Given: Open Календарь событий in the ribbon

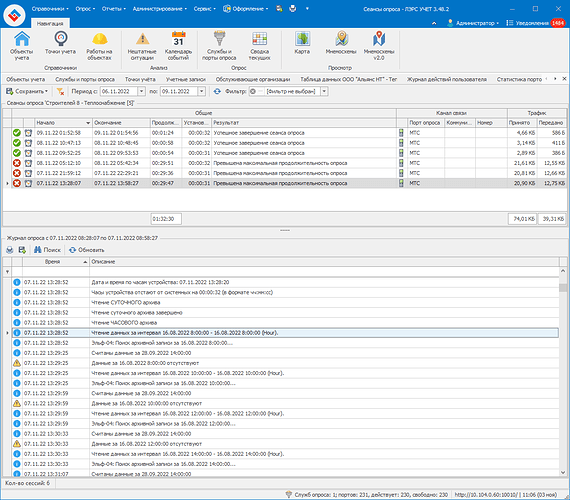Looking at the screenshot, I should pos(178,45).
